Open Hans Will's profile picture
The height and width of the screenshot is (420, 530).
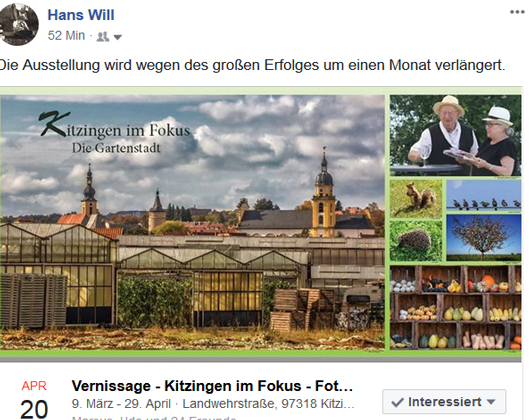(19, 24)
